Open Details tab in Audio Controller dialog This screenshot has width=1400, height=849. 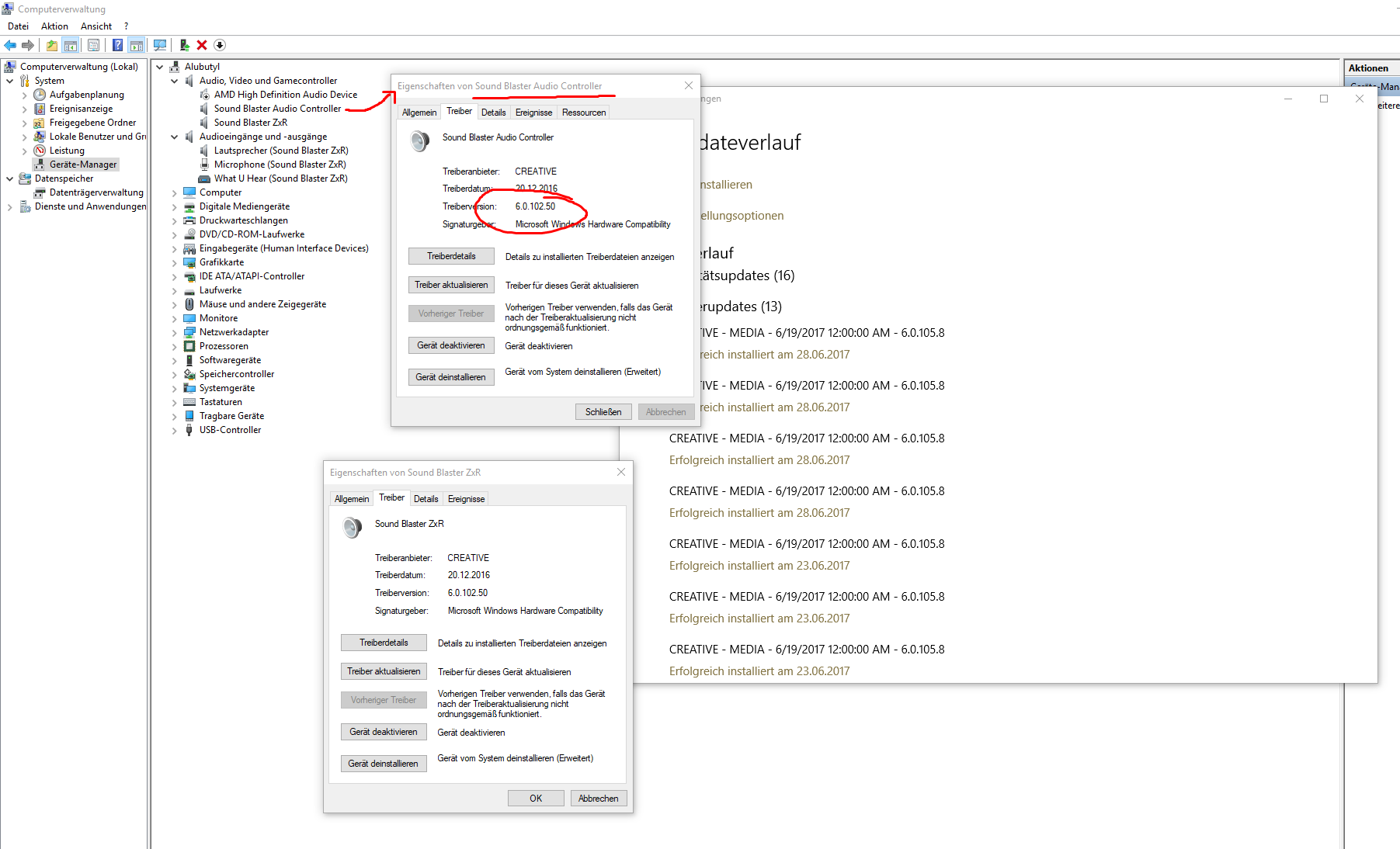493,113
